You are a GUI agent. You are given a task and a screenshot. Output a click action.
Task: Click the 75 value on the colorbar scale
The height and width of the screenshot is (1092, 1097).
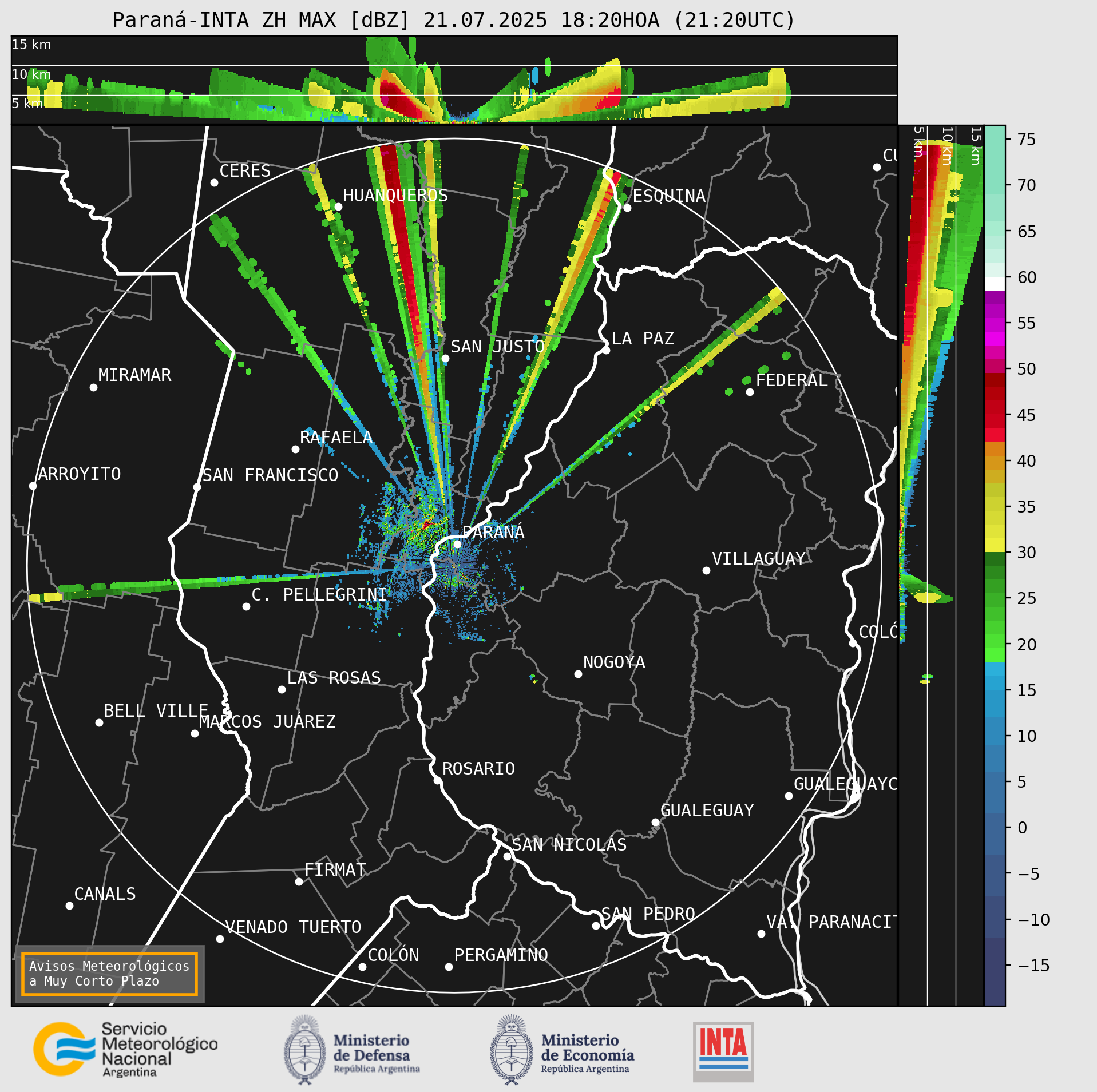1027,139
